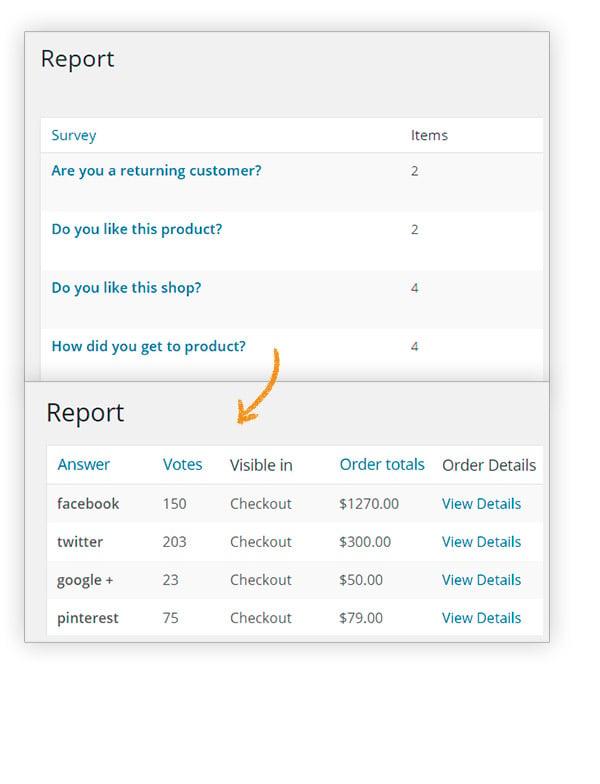
Task: Click the Order Details column header
Action: (489, 465)
